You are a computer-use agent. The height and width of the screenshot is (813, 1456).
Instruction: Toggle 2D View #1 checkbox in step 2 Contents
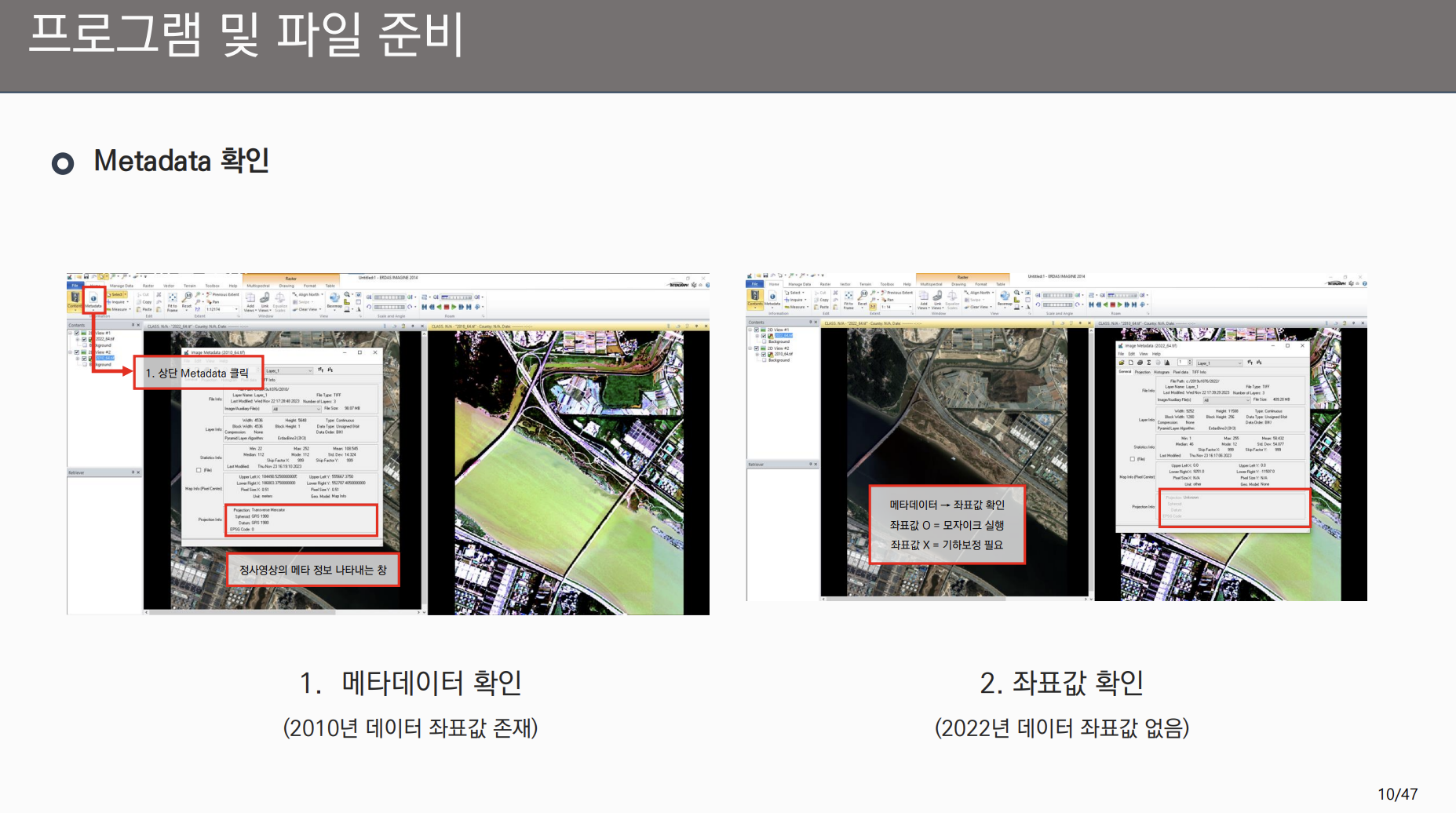757,330
